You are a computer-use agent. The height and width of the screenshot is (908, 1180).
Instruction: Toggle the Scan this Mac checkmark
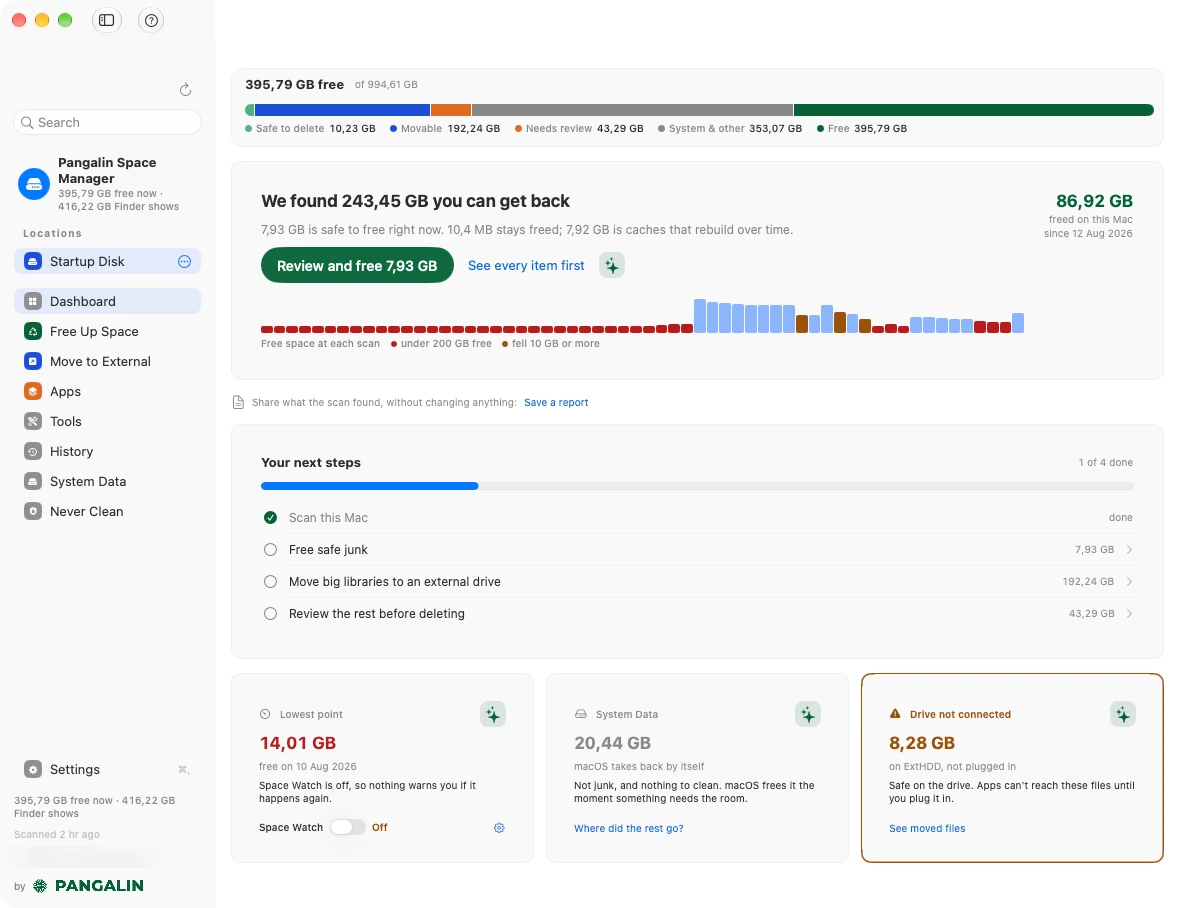point(270,518)
